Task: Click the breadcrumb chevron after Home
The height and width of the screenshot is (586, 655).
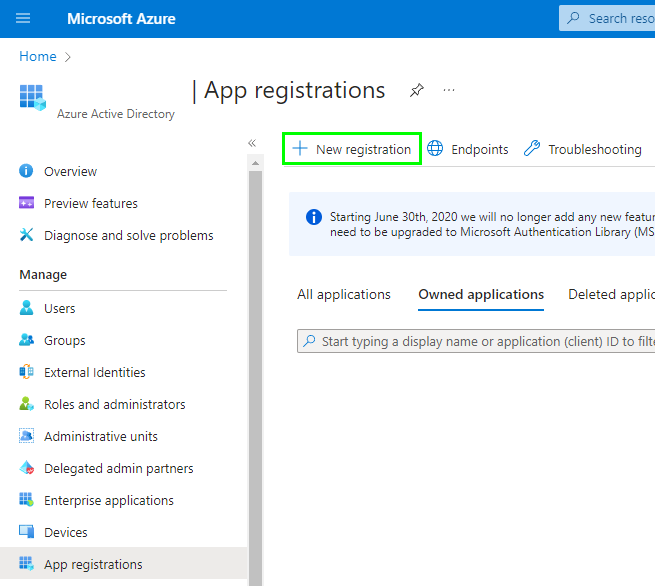Action: click(68, 57)
